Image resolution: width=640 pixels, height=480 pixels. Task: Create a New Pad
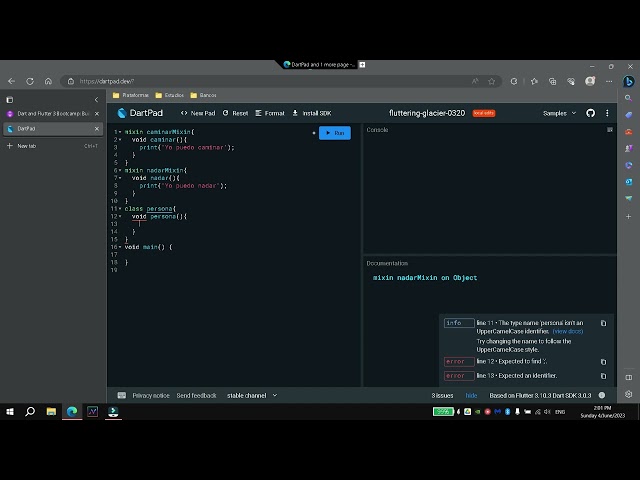[x=197, y=113]
